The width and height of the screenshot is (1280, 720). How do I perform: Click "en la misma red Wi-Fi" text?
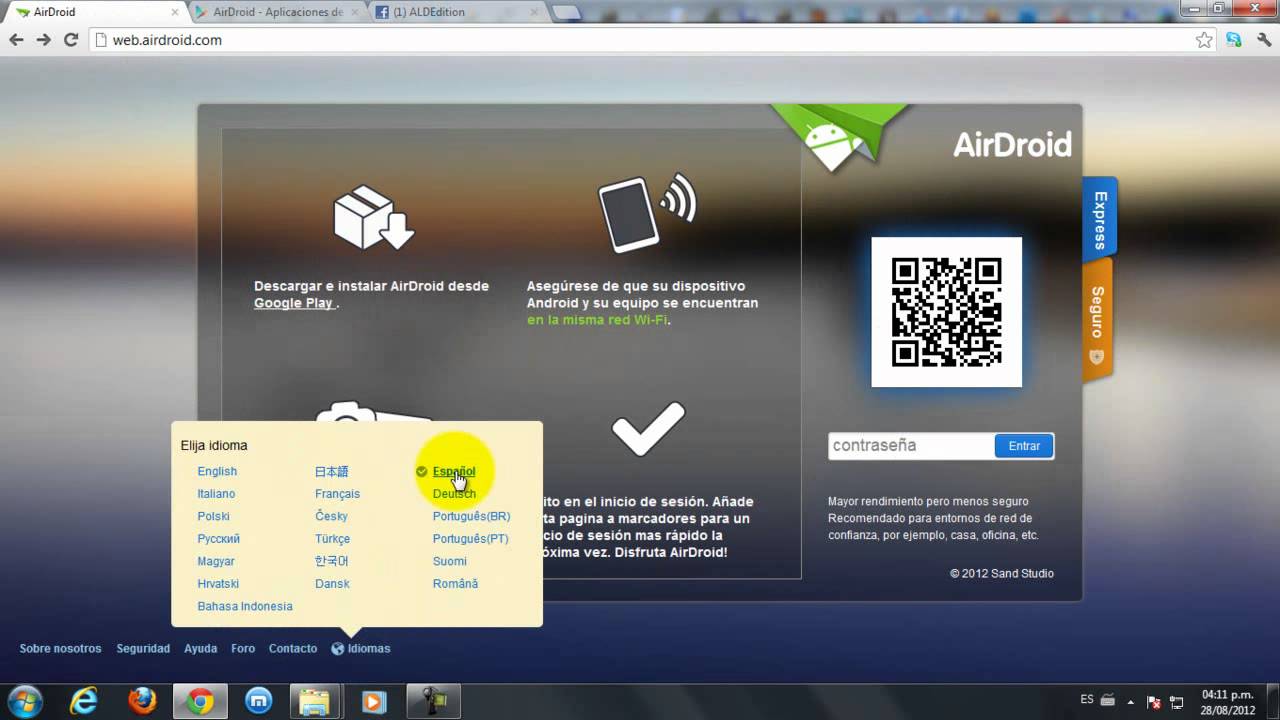click(597, 320)
